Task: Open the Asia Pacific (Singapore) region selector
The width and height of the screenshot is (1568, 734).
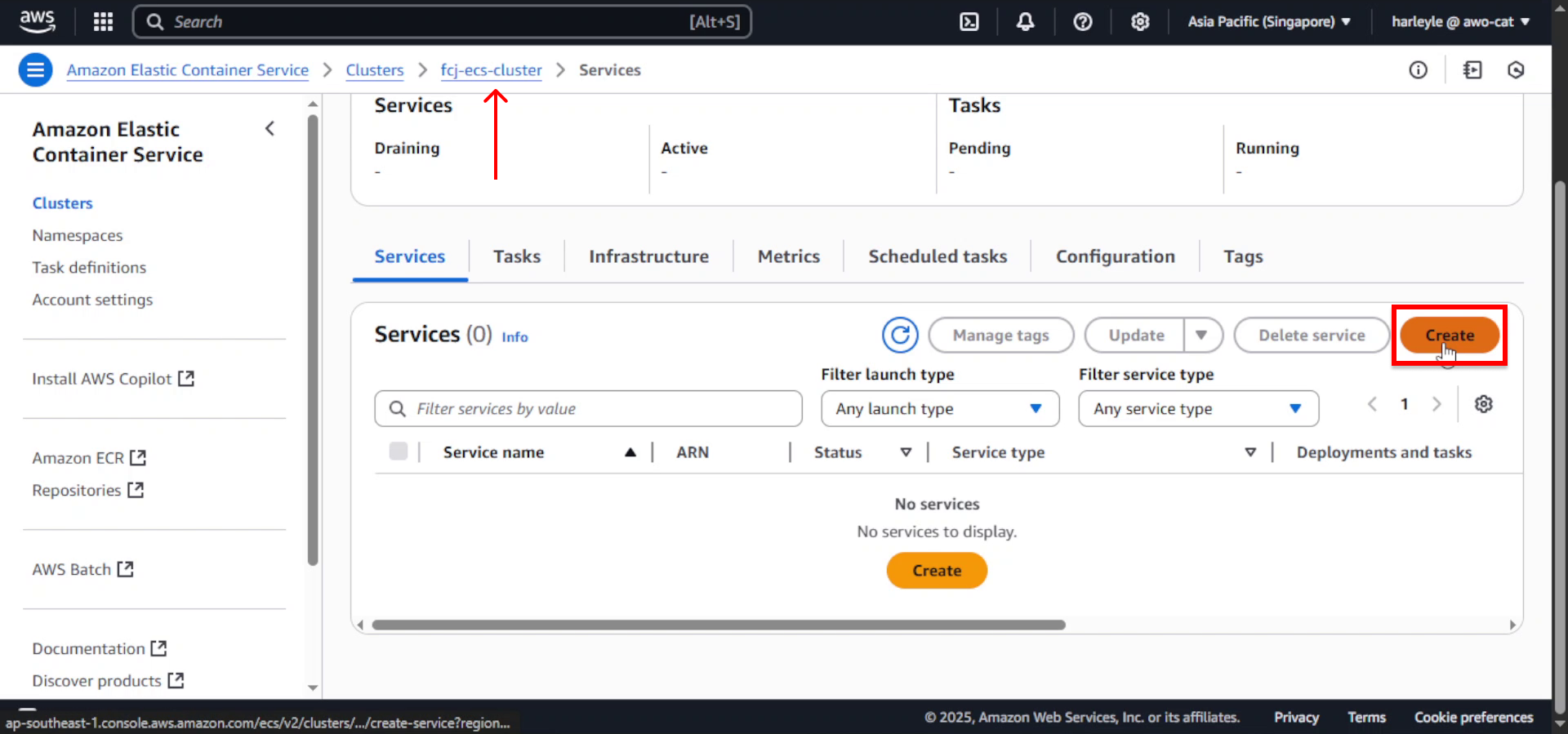Action: coord(1269,22)
